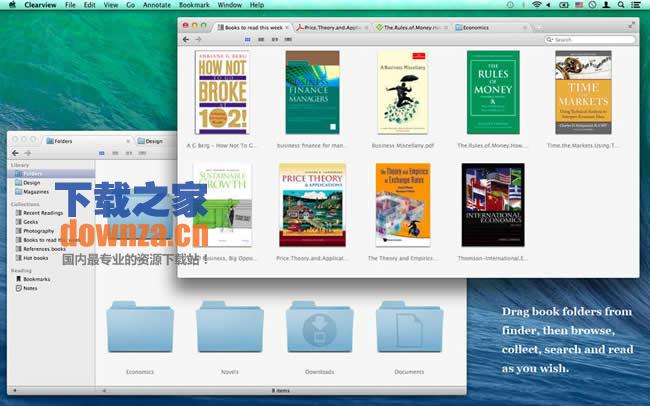The image size is (650, 406).
Task: Switch to Books to read this week tab
Action: (253, 28)
